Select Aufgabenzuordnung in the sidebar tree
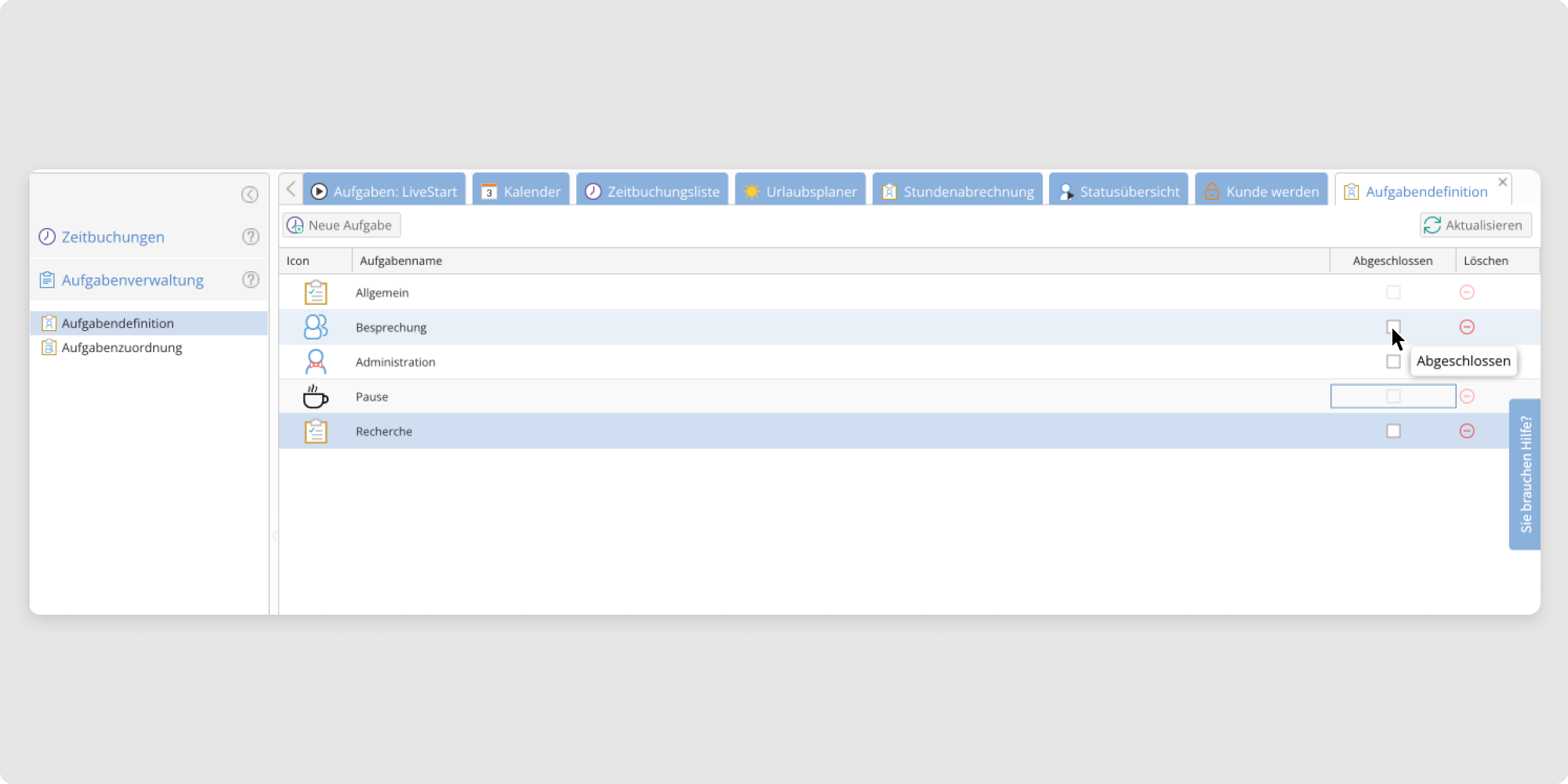Image resolution: width=1568 pixels, height=784 pixels. point(122,347)
